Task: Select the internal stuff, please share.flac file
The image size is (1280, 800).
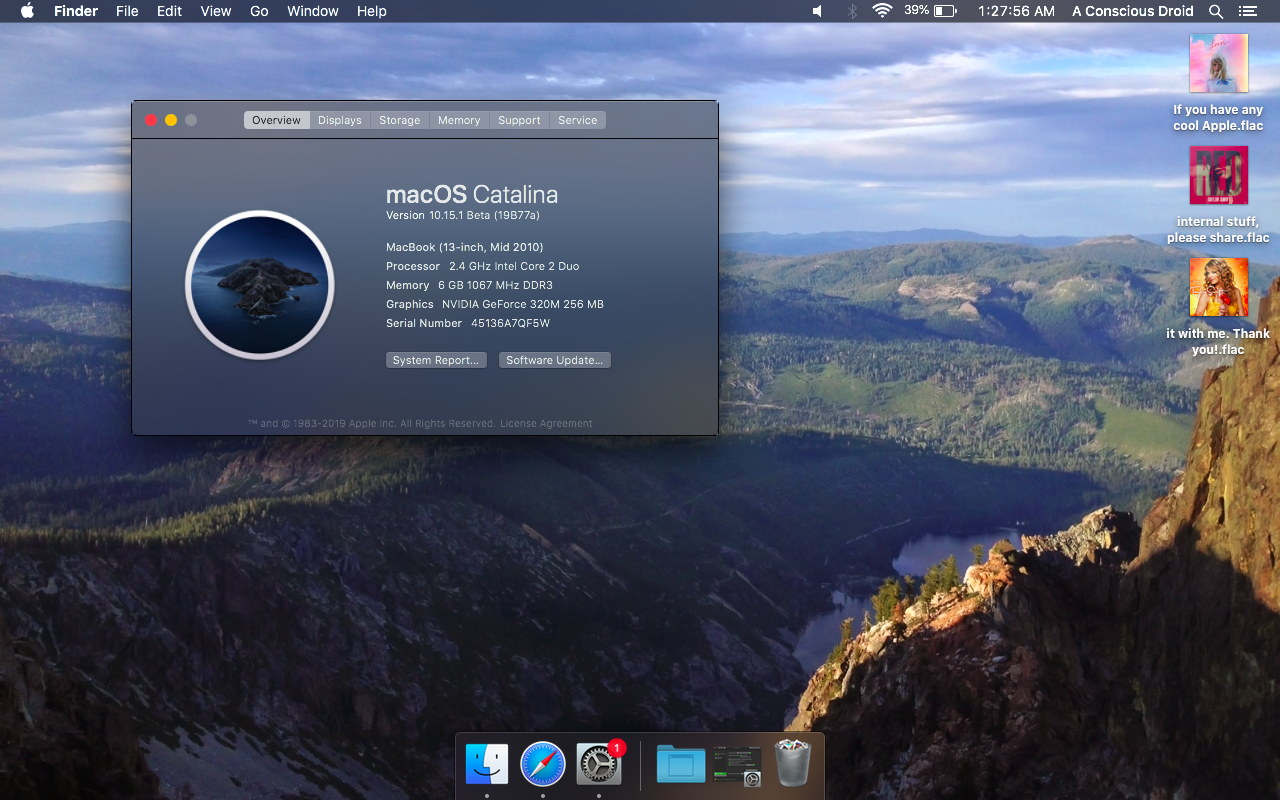Action: click(1218, 176)
